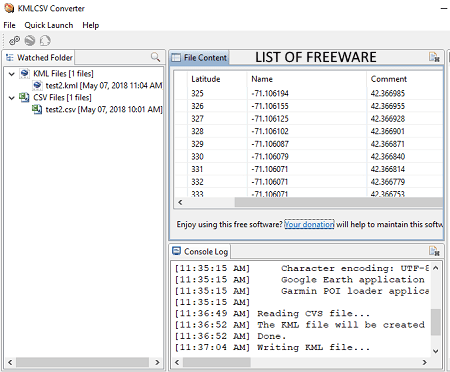Click the test2.csv file icon
Viewport: 450px width, 372px height.
37,109
